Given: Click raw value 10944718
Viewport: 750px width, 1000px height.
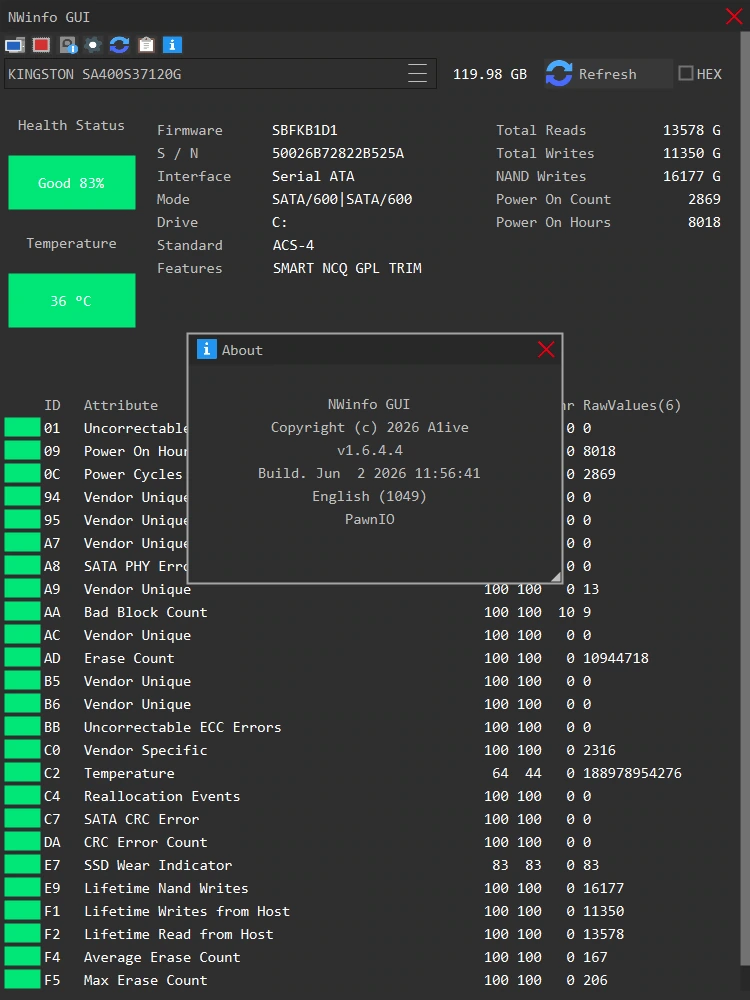Looking at the screenshot, I should tap(615, 658).
